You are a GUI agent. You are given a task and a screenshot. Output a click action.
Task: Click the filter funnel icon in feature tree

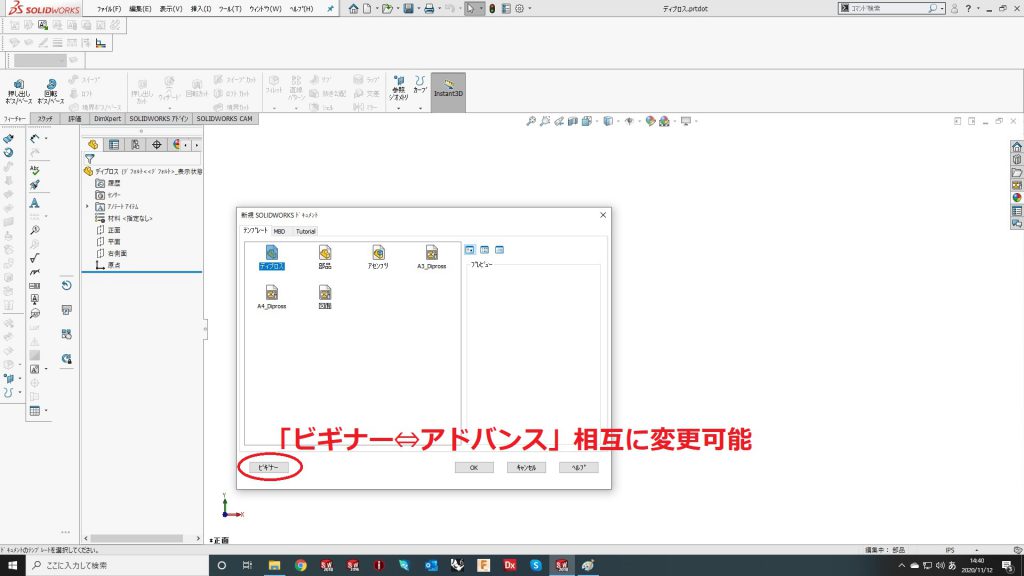coord(89,159)
